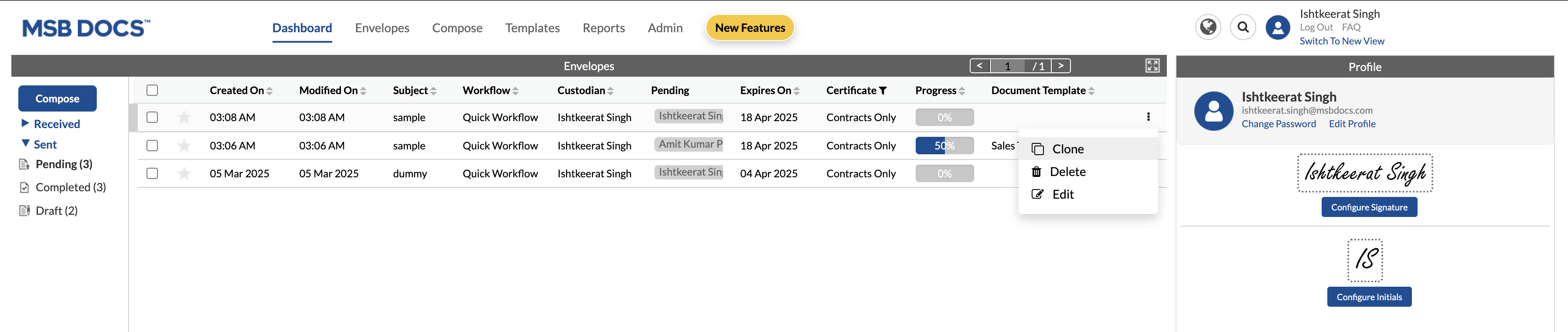
Task: Click the user avatar icon in header
Action: [x=1277, y=27]
